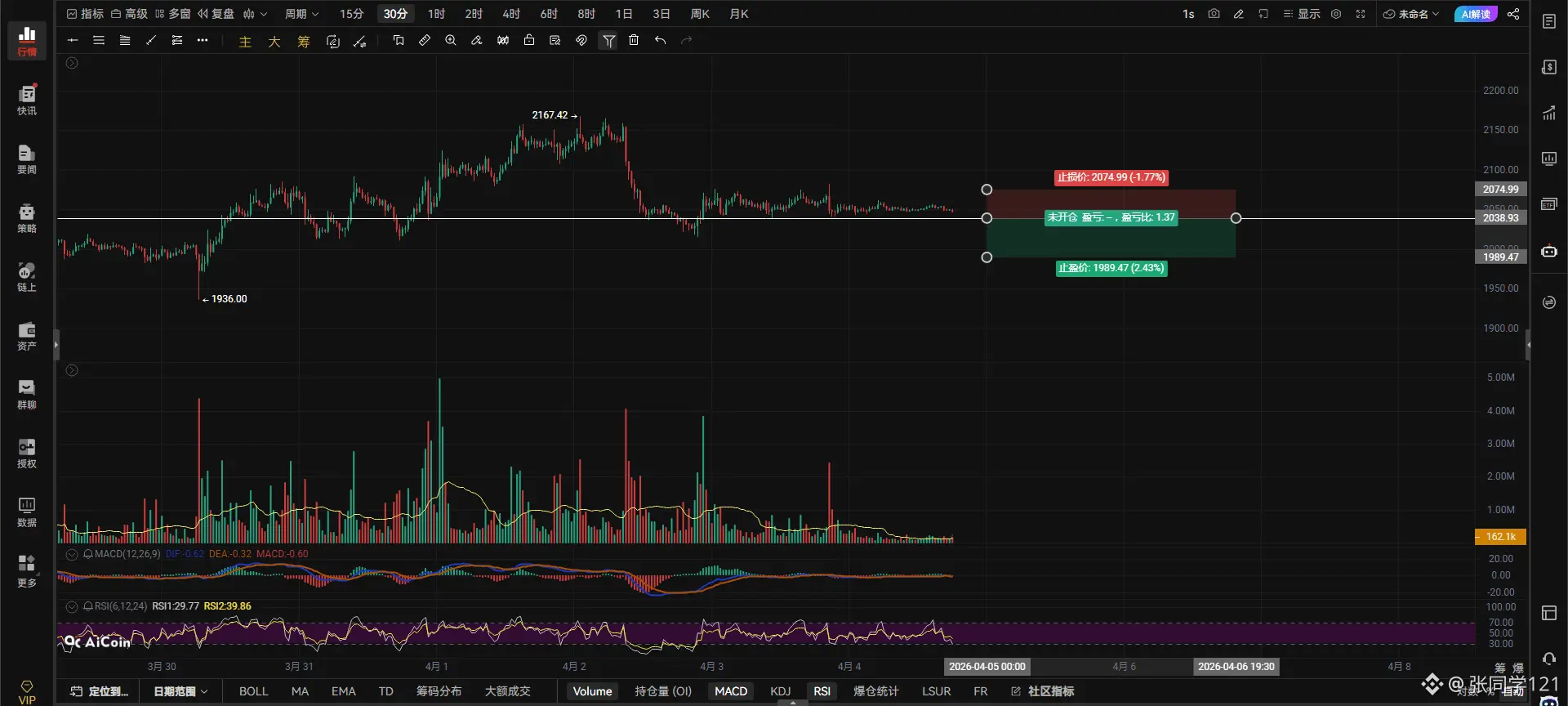
Task: Select the trend line drawing tool
Action: pyautogui.click(x=151, y=40)
